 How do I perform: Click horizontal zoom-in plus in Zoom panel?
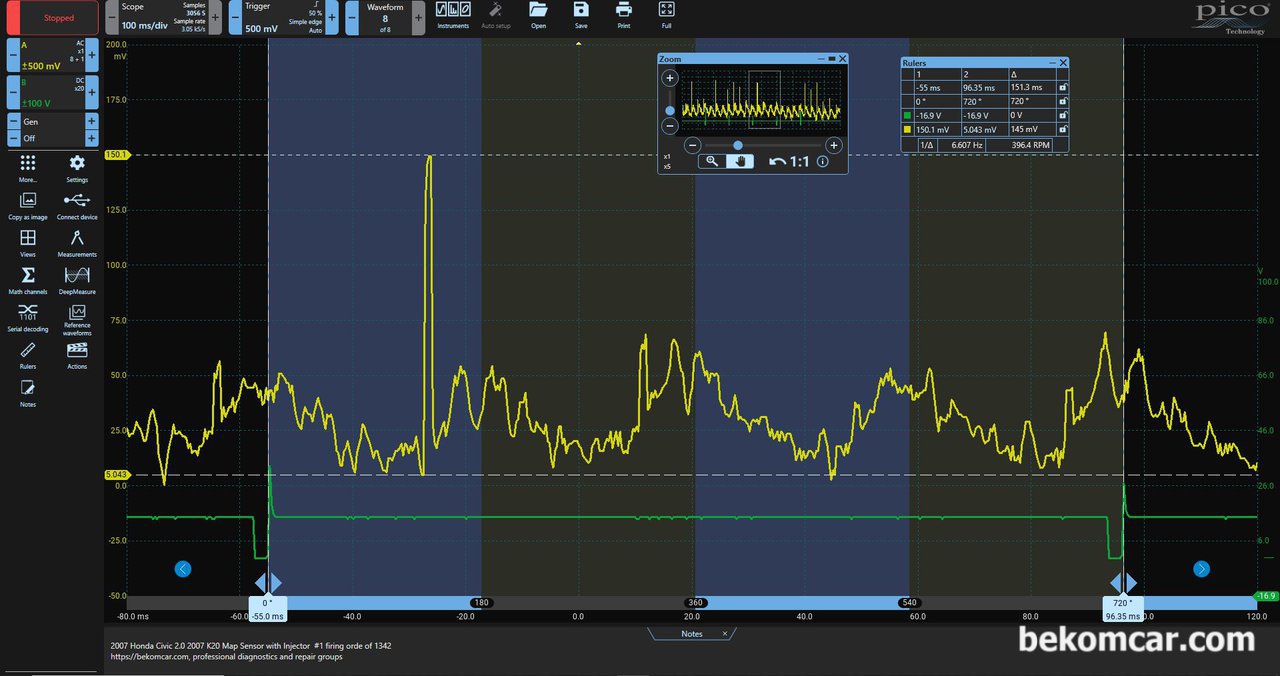coord(834,145)
